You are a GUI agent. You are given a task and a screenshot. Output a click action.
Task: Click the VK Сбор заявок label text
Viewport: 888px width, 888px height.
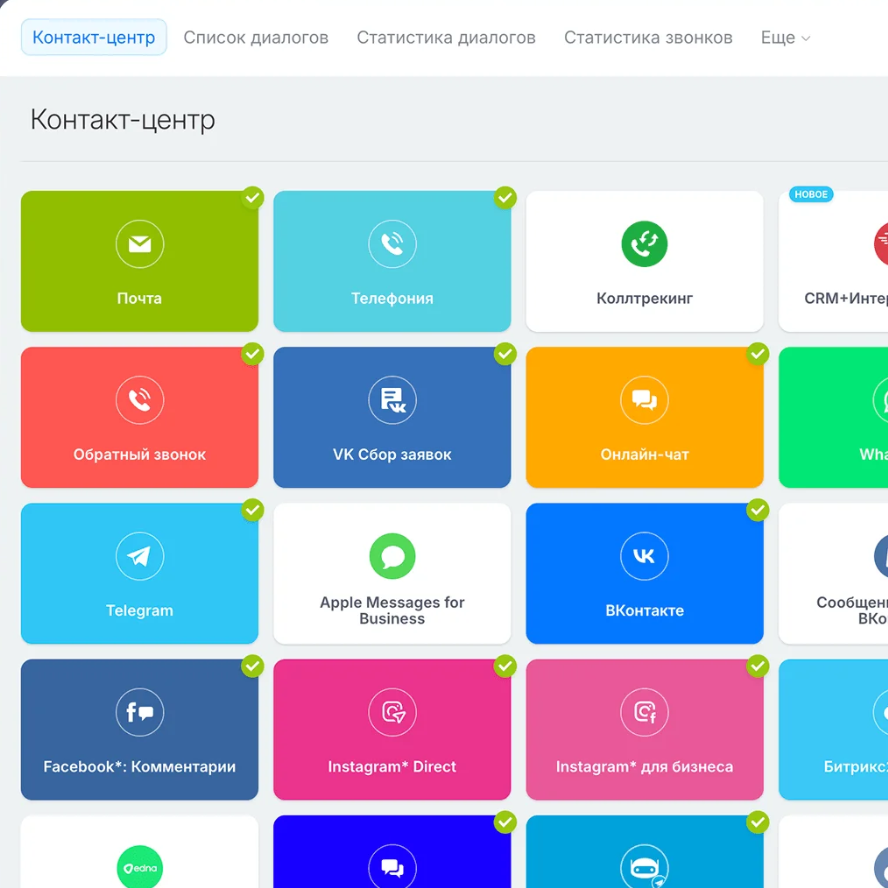[392, 454]
